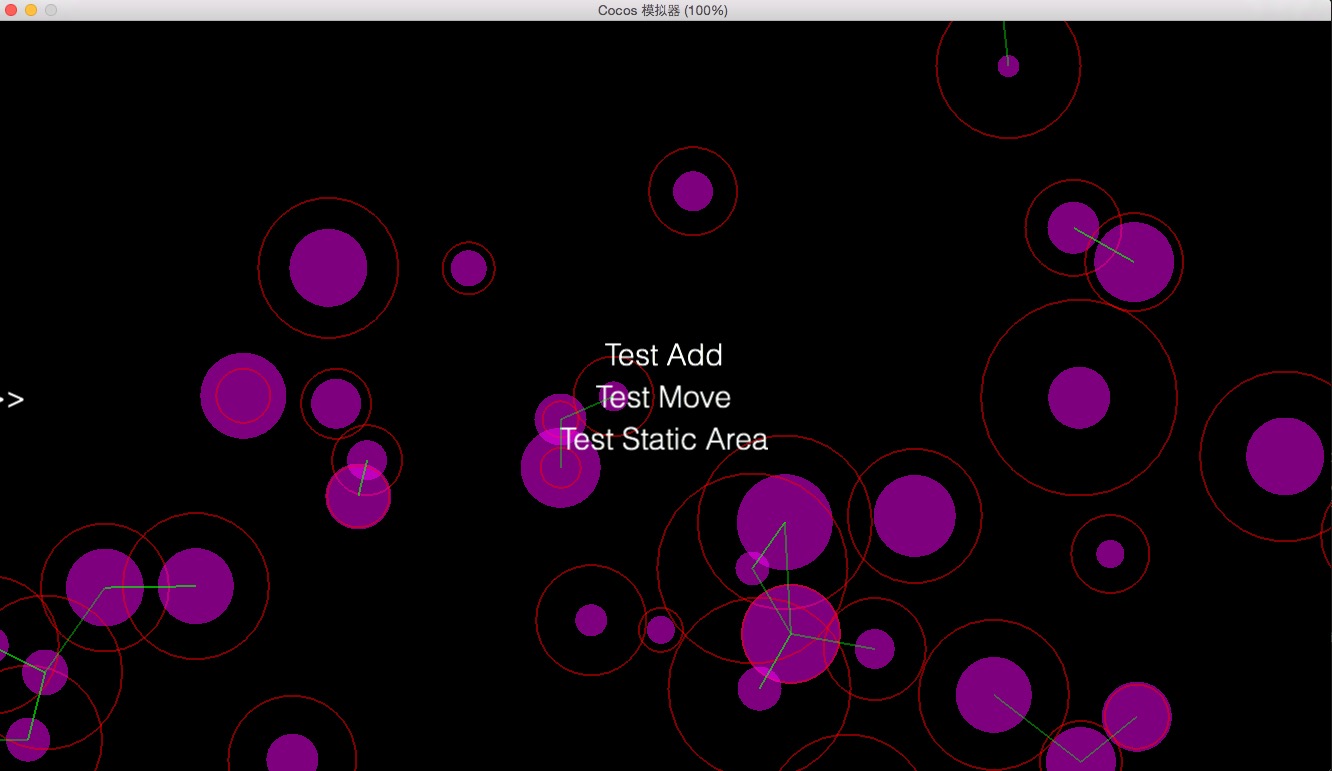This screenshot has width=1332, height=771.
Task: Click the yellow minimize window button
Action: pyautogui.click(x=31, y=10)
